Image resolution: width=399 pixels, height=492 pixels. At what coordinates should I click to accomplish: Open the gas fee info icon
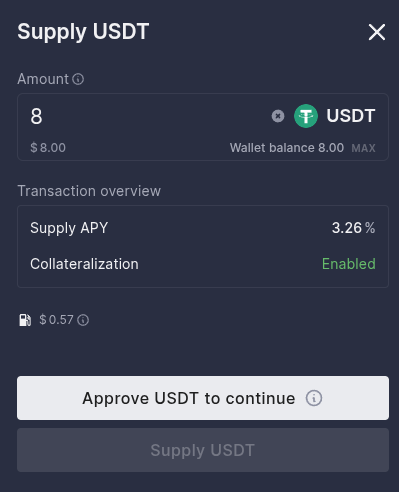[83, 320]
